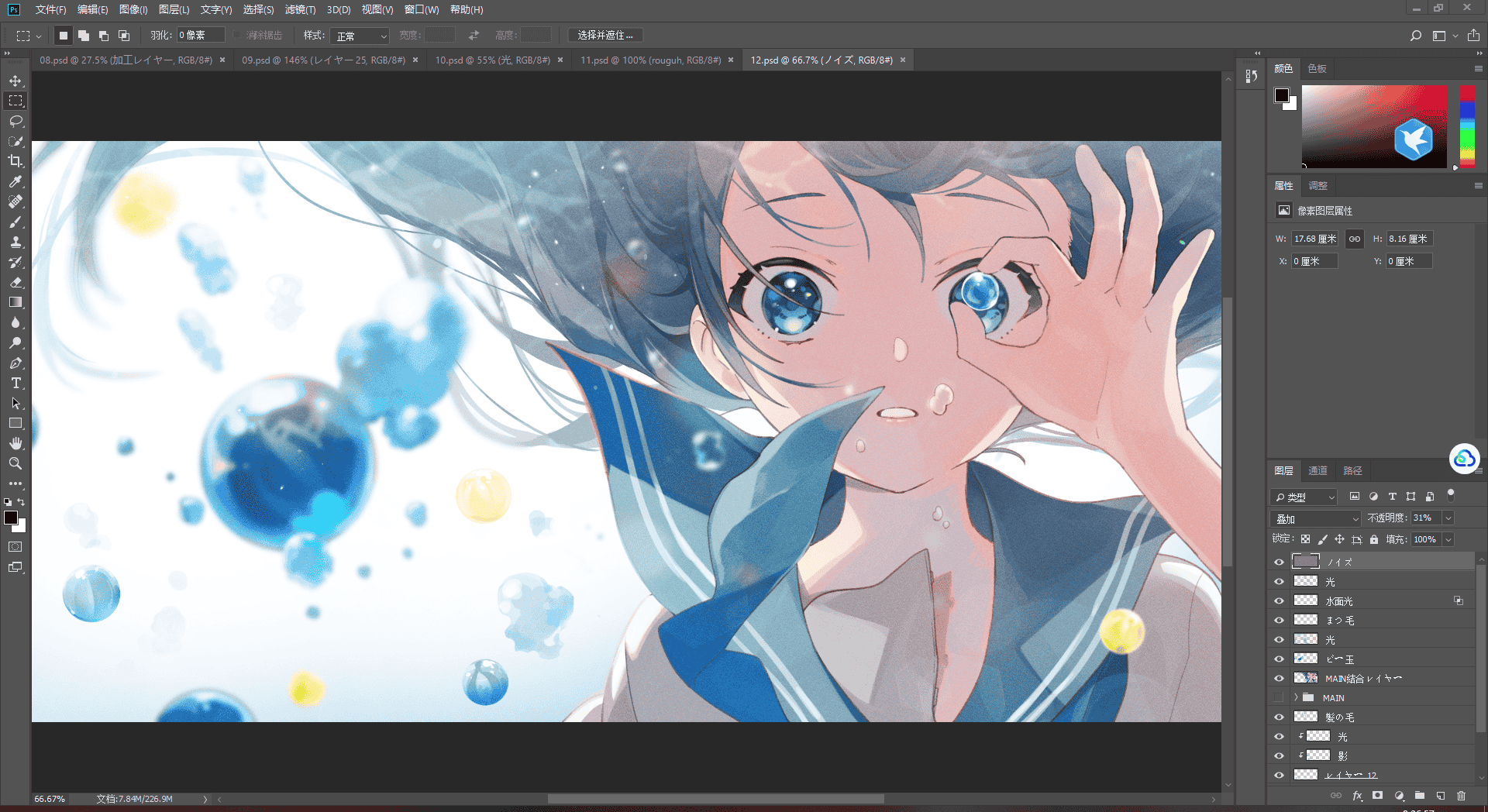1488x812 pixels.
Task: Click the 选择并遮住 button
Action: tap(605, 36)
